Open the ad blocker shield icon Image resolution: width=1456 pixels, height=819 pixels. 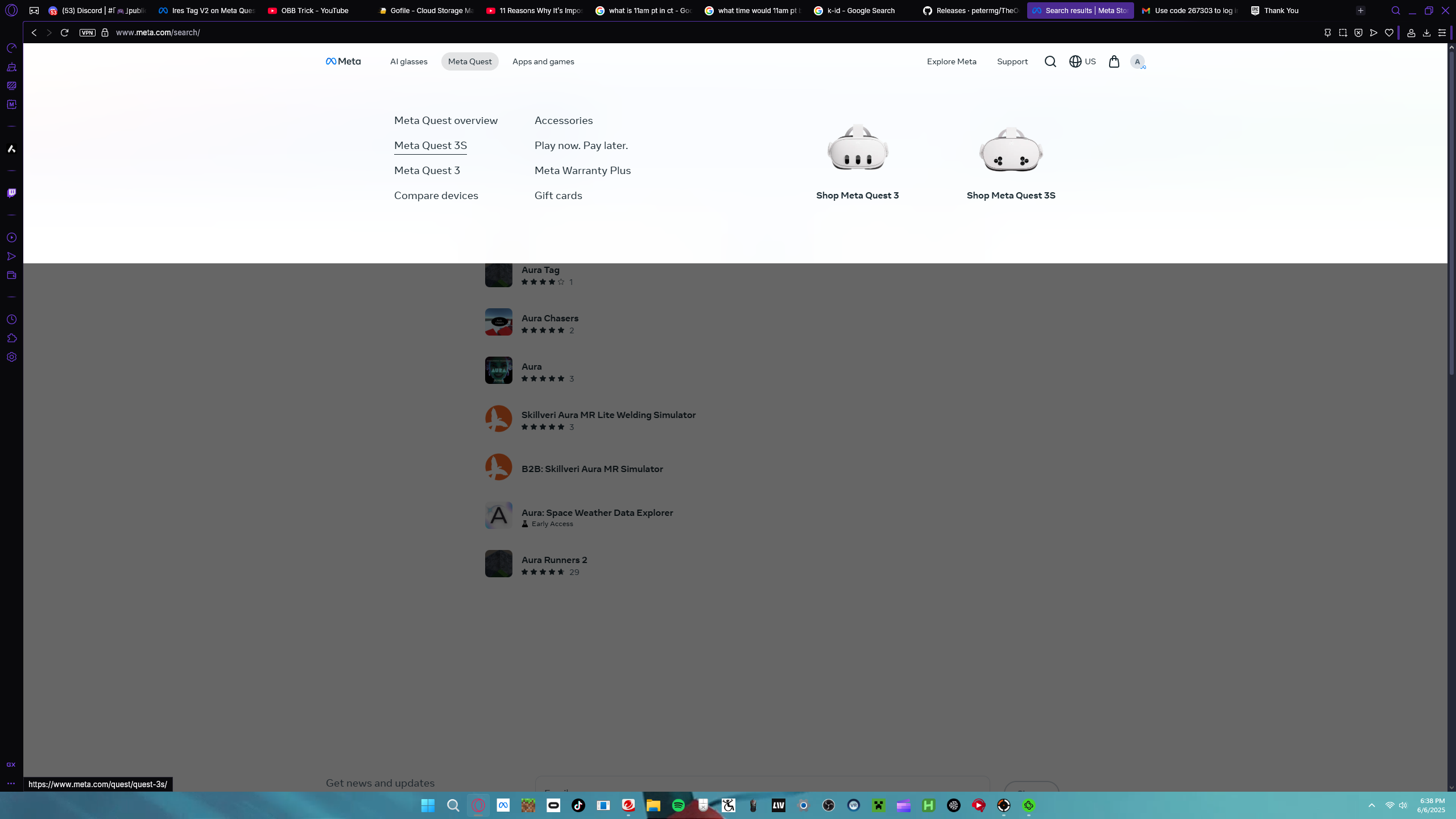coord(1358,33)
